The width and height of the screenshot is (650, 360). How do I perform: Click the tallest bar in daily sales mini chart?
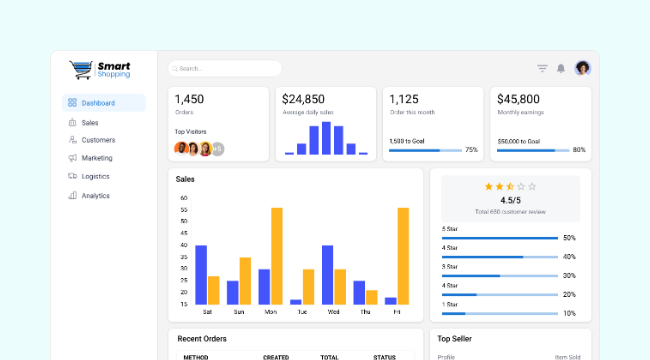click(326, 138)
